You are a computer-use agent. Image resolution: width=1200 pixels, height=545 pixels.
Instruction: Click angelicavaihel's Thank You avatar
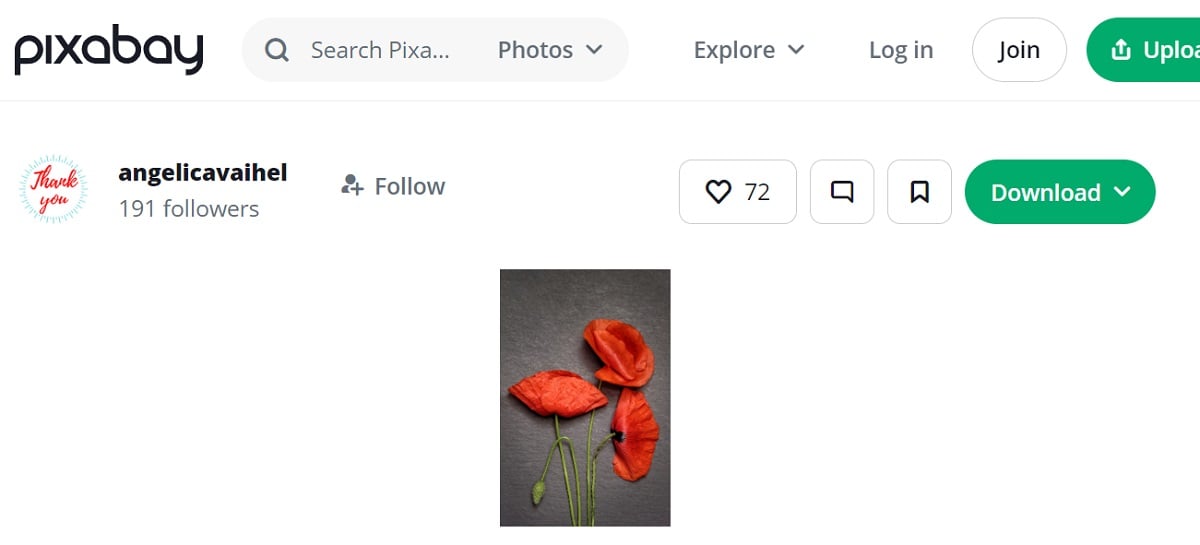click(x=54, y=189)
